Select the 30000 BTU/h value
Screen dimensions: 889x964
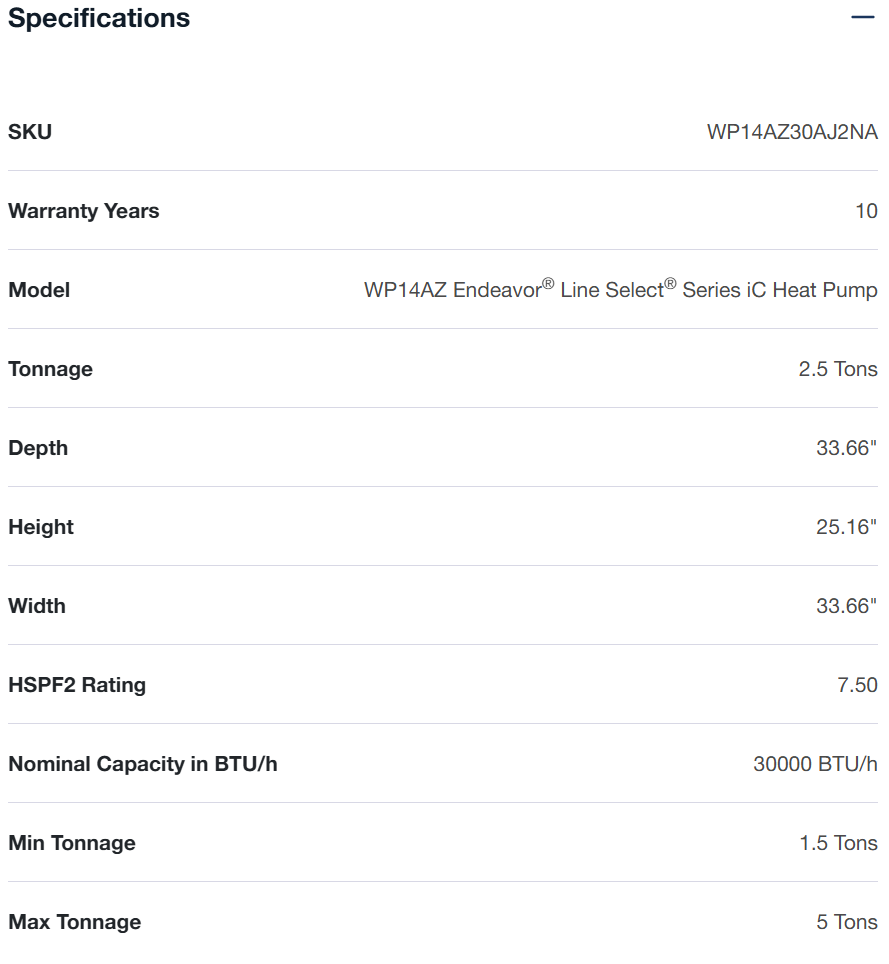click(815, 764)
